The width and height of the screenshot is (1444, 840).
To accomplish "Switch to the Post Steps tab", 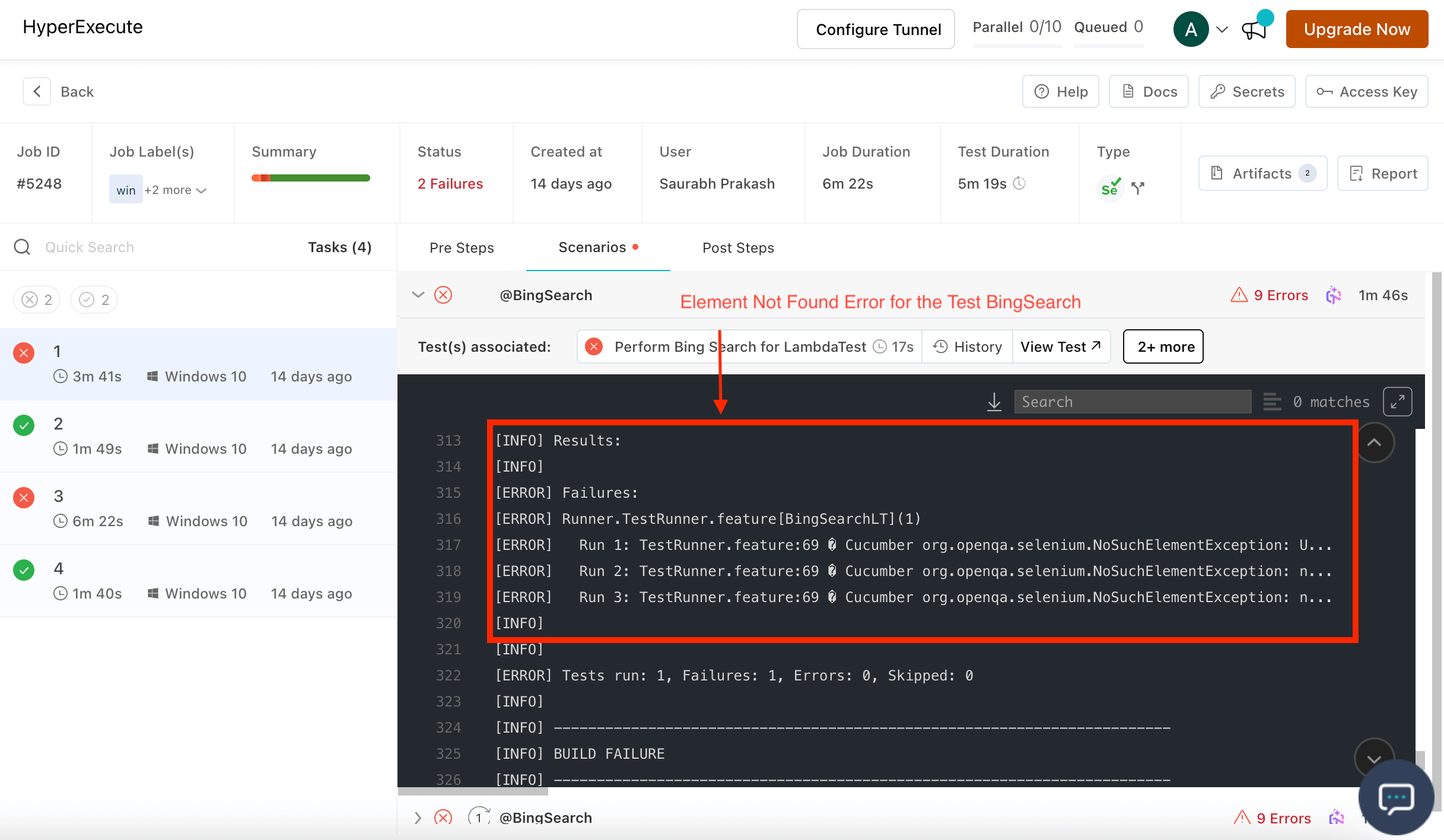I will click(x=738, y=247).
